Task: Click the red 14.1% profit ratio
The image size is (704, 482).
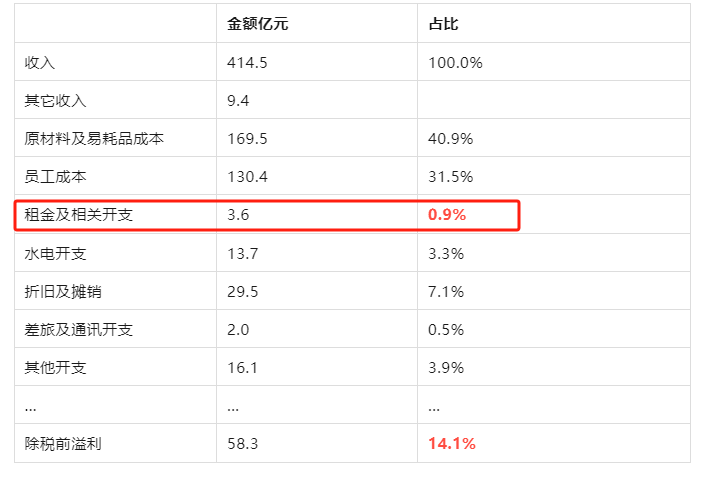Action: tap(451, 443)
